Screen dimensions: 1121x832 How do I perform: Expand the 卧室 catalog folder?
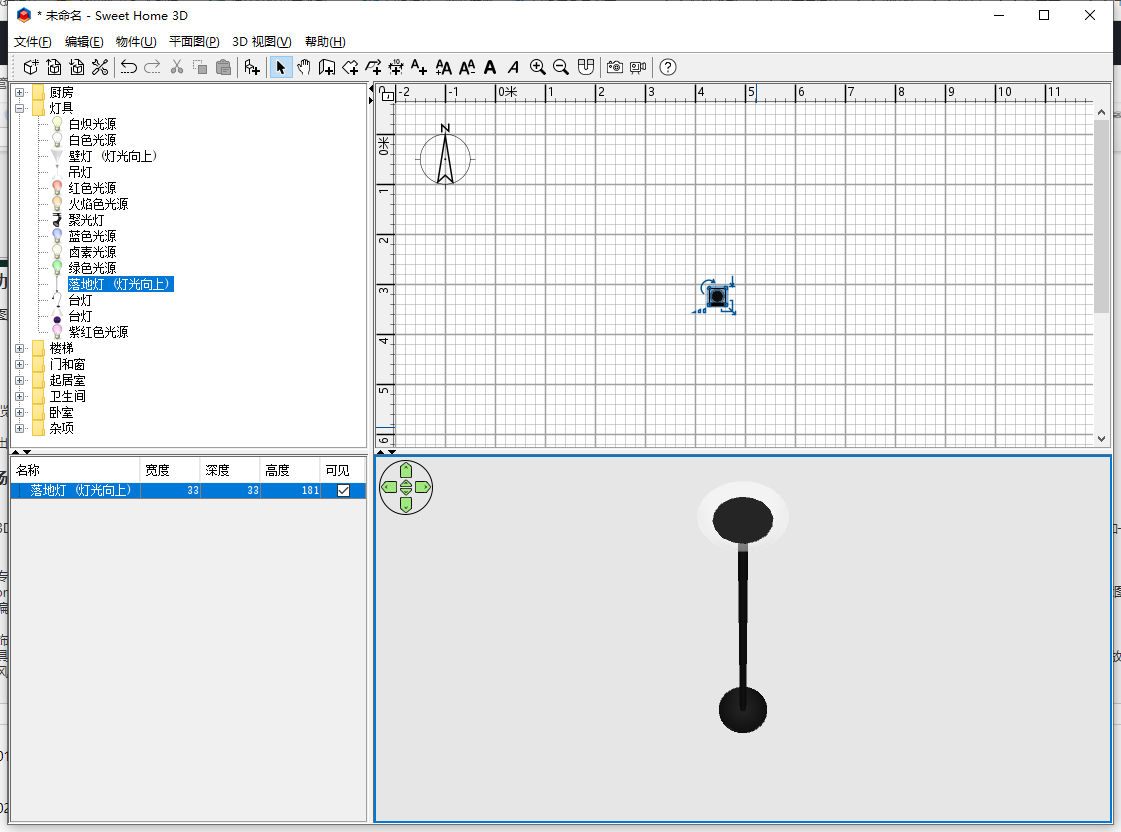point(19,412)
